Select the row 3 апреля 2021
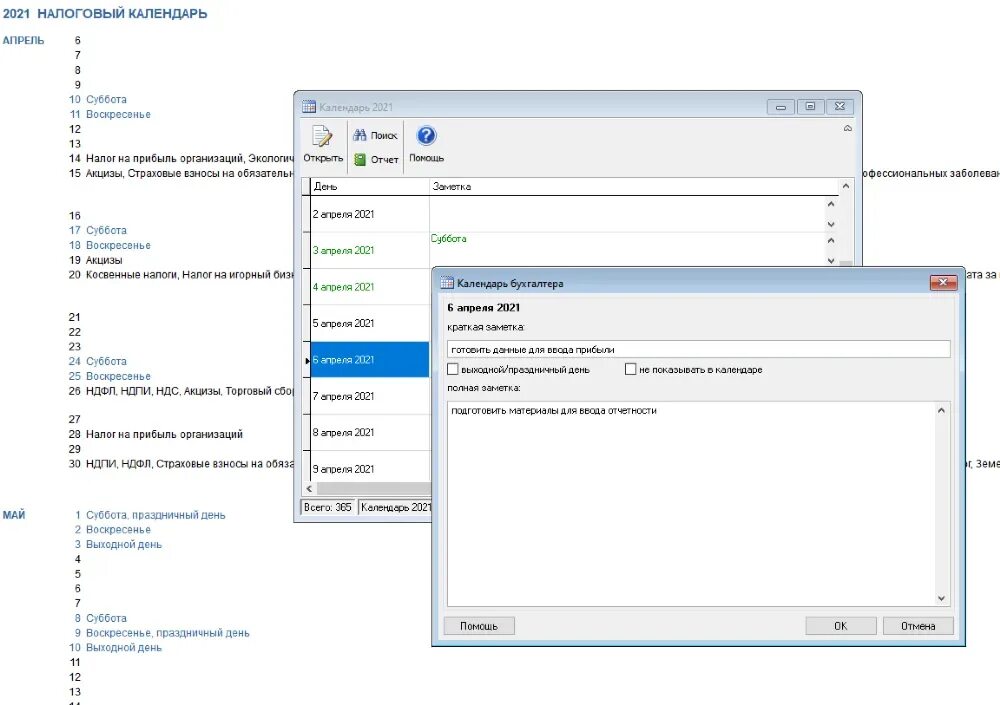Image resolution: width=1000 pixels, height=705 pixels. (x=370, y=251)
